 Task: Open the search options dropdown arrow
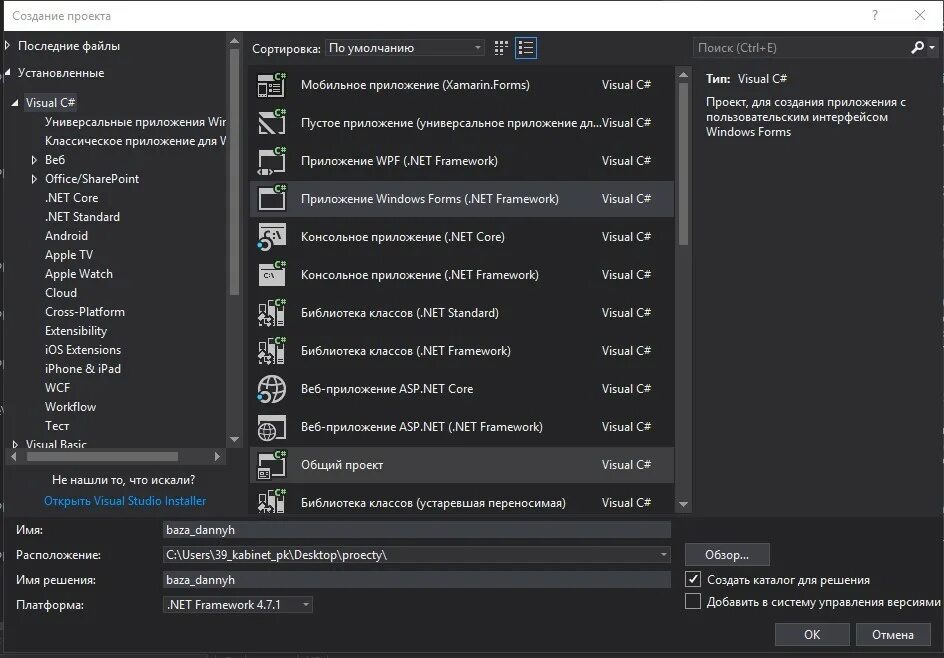(x=932, y=48)
